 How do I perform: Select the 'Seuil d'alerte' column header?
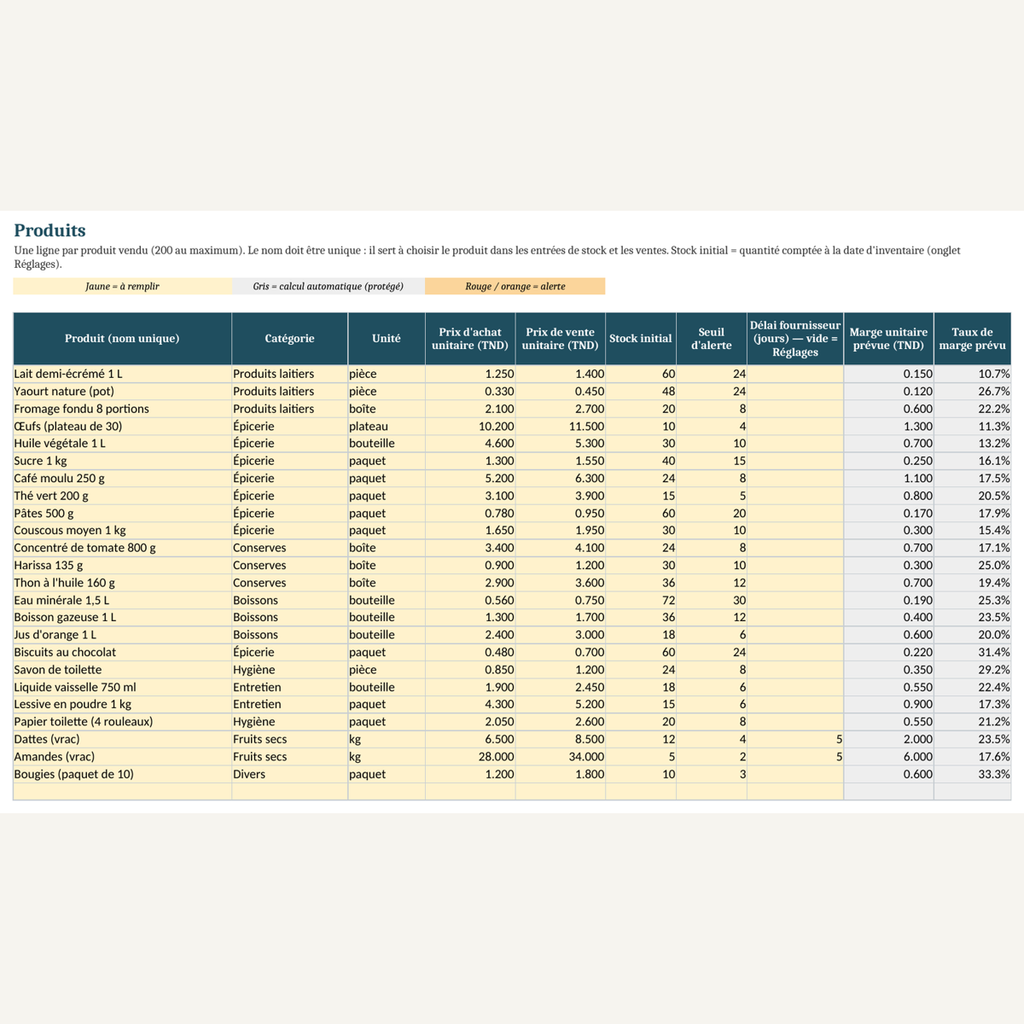point(711,338)
